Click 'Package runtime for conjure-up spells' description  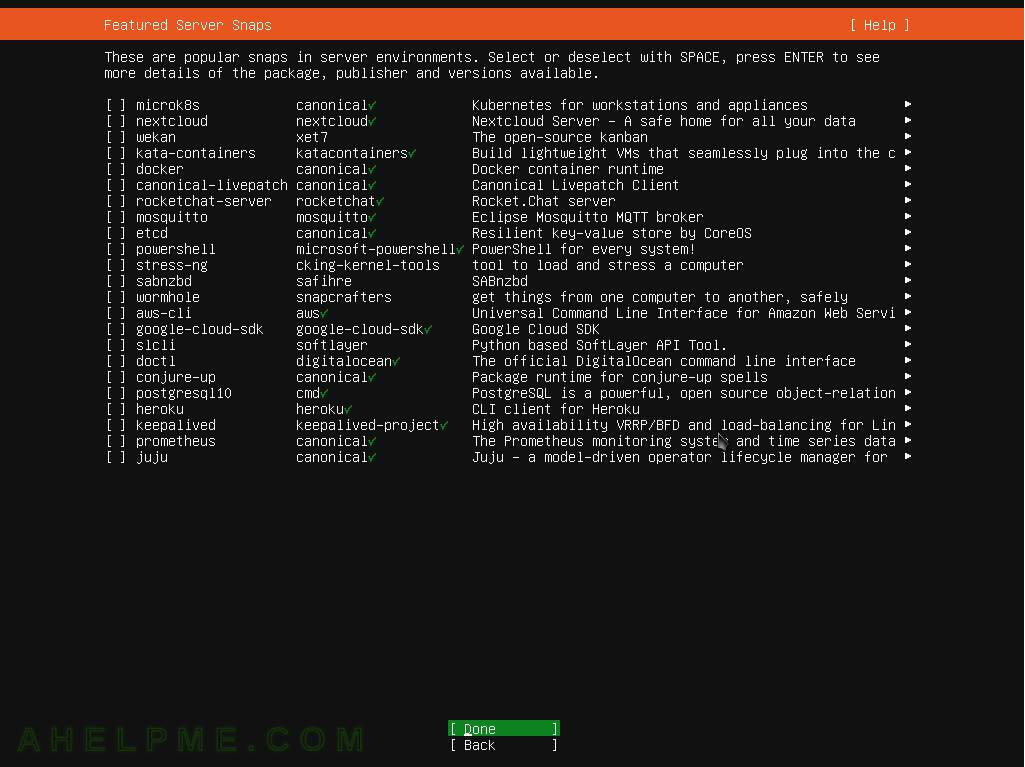620,377
